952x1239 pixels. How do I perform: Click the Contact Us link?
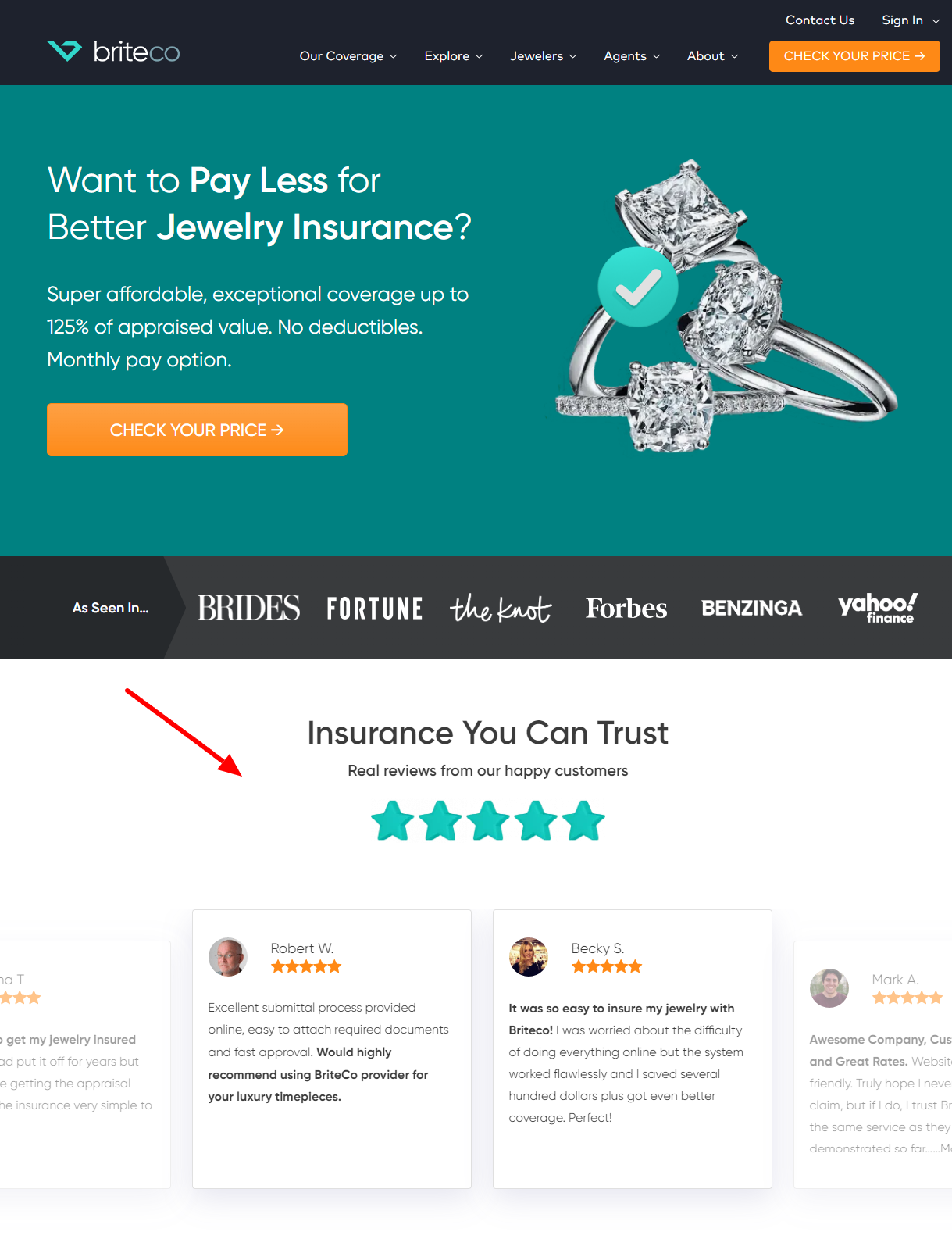(x=820, y=20)
